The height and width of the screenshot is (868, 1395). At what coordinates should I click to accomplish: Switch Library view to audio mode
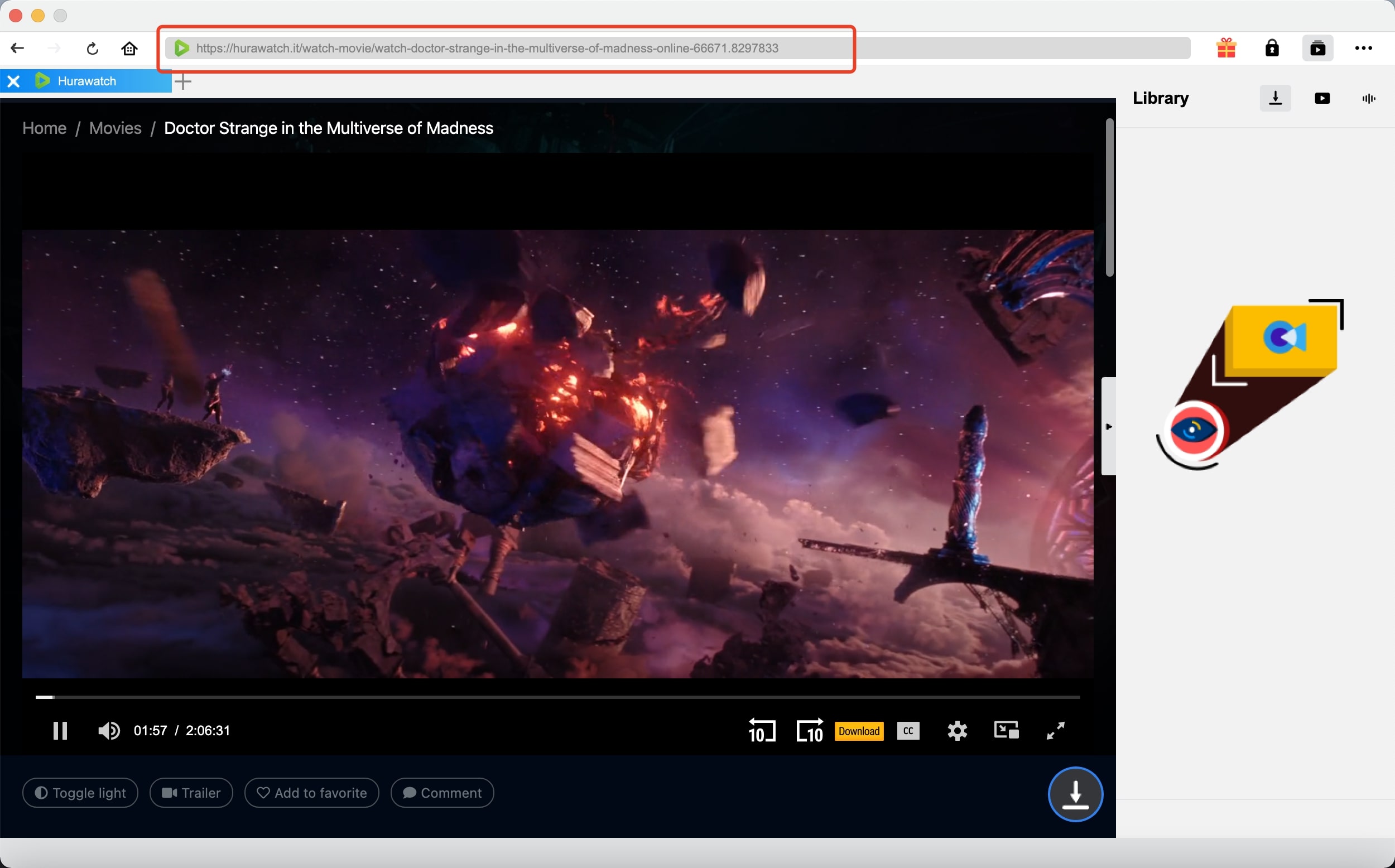(x=1368, y=98)
